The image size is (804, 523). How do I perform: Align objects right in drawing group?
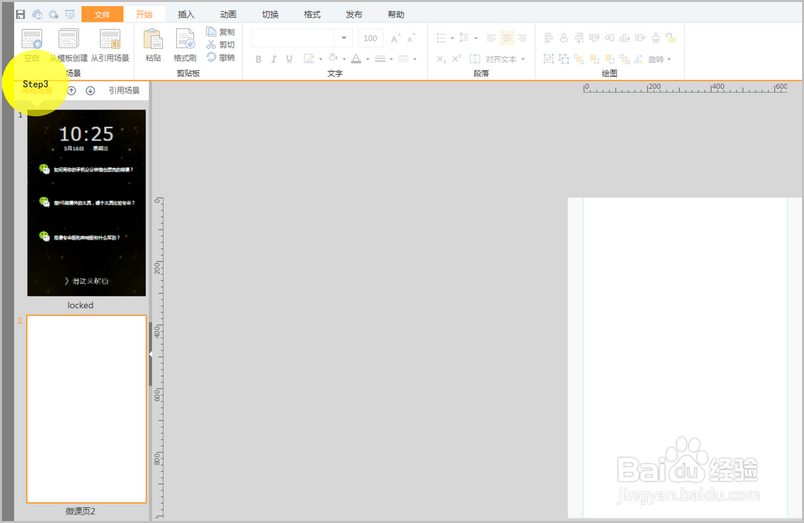pyautogui.click(x=579, y=38)
